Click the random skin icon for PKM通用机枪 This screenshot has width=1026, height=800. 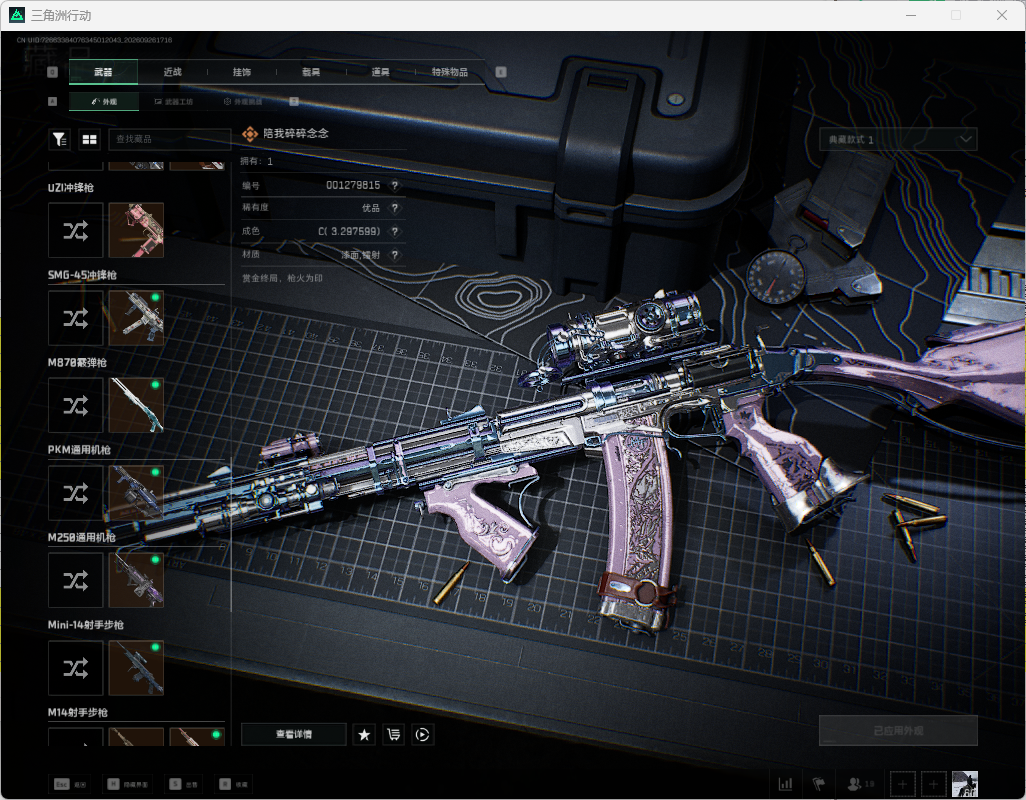(76, 493)
